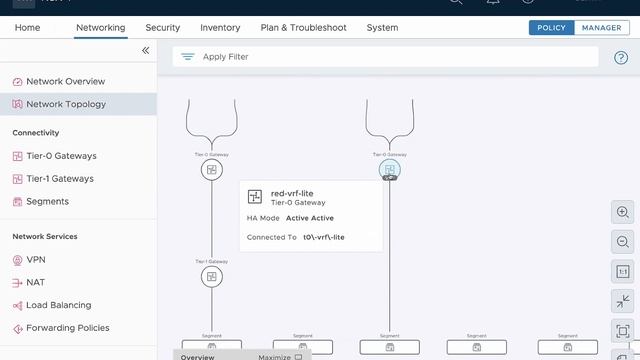Select the Networking tab

click(x=100, y=28)
